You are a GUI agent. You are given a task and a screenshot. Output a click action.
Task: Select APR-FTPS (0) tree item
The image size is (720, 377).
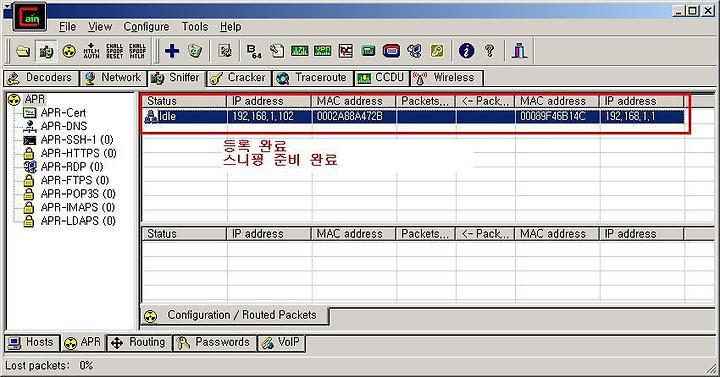click(x=74, y=180)
